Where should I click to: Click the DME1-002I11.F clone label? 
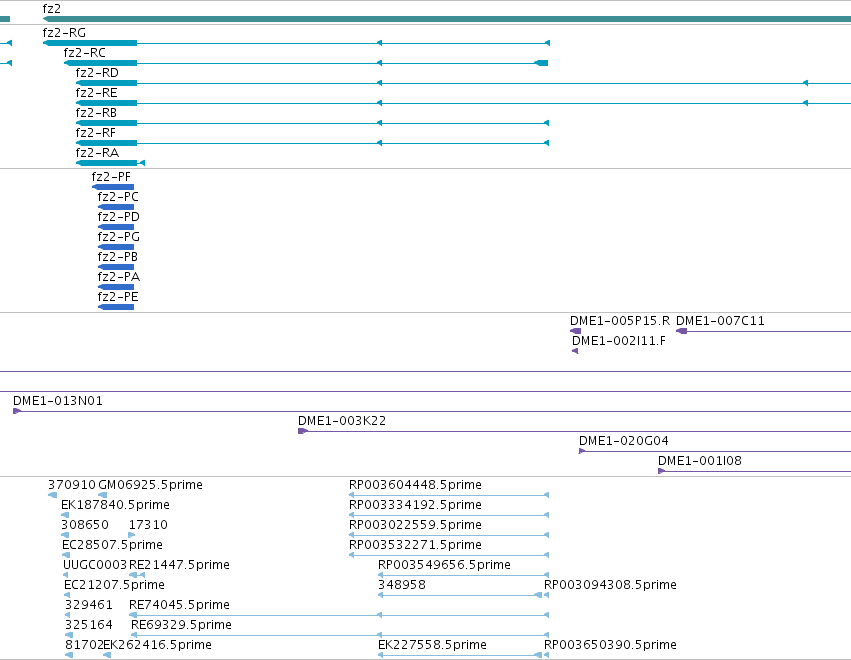click(x=619, y=341)
